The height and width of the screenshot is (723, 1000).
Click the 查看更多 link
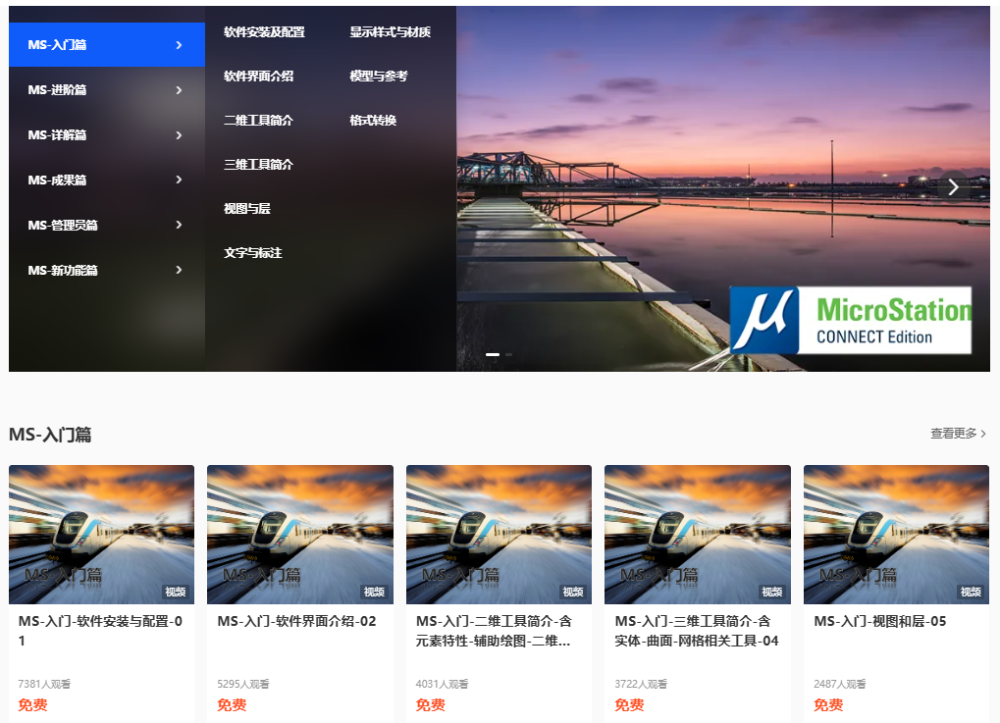[957, 433]
